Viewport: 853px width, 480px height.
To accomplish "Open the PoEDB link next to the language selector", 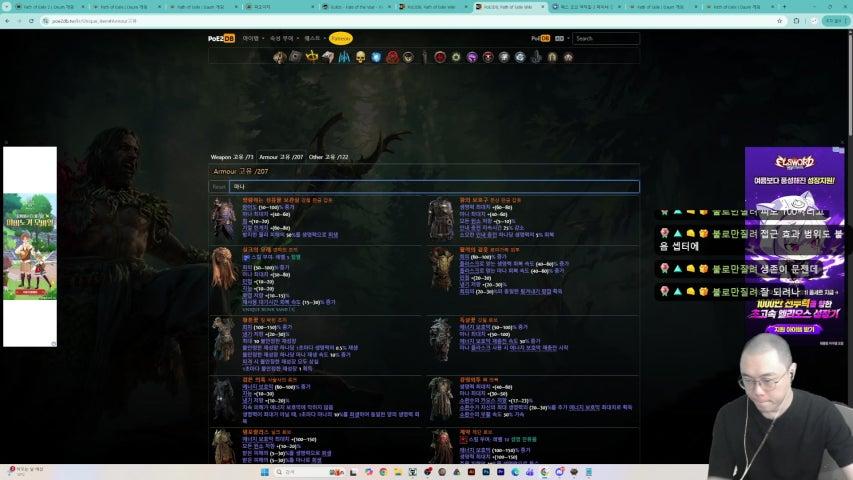I will tap(540, 39).
